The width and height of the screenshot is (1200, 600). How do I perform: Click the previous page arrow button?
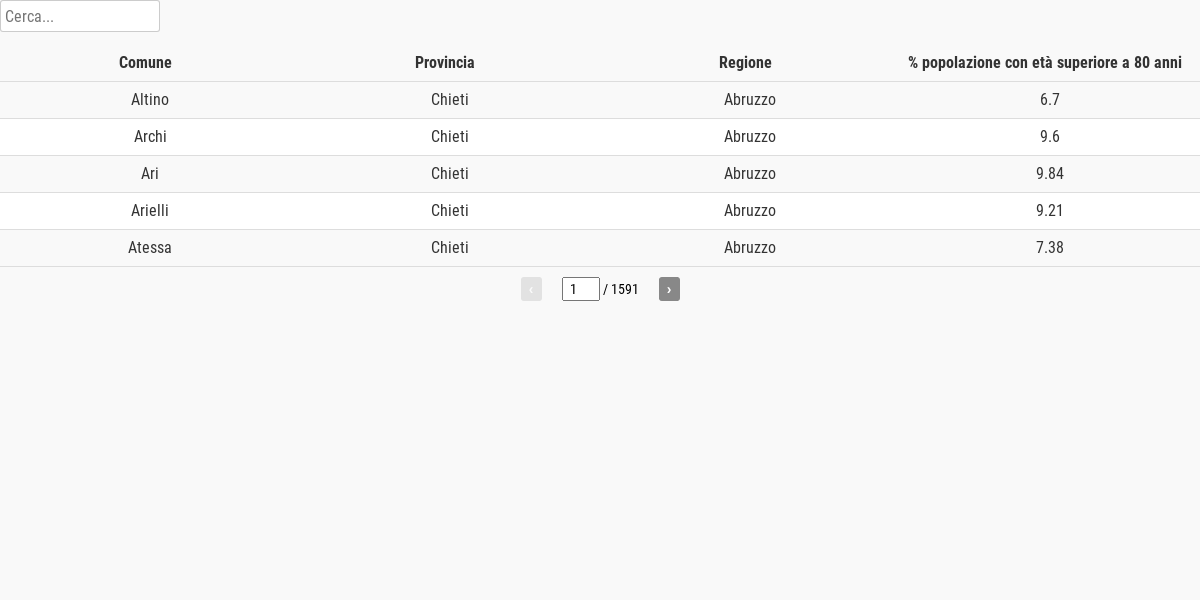click(x=531, y=289)
